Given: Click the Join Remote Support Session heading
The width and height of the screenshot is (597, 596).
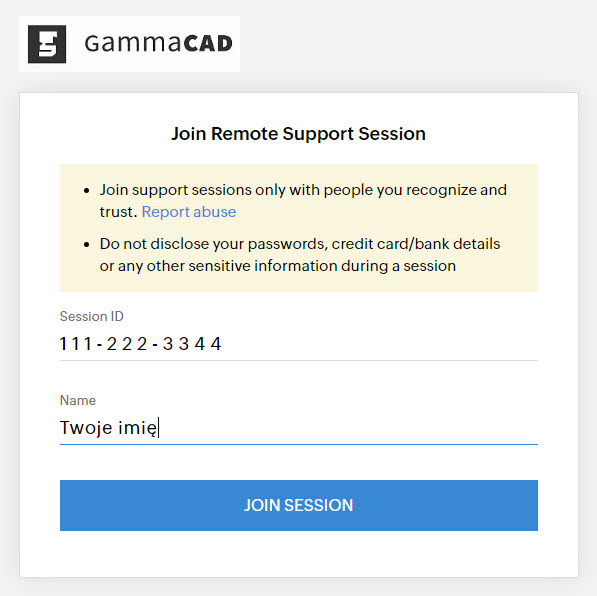Looking at the screenshot, I should (298, 134).
